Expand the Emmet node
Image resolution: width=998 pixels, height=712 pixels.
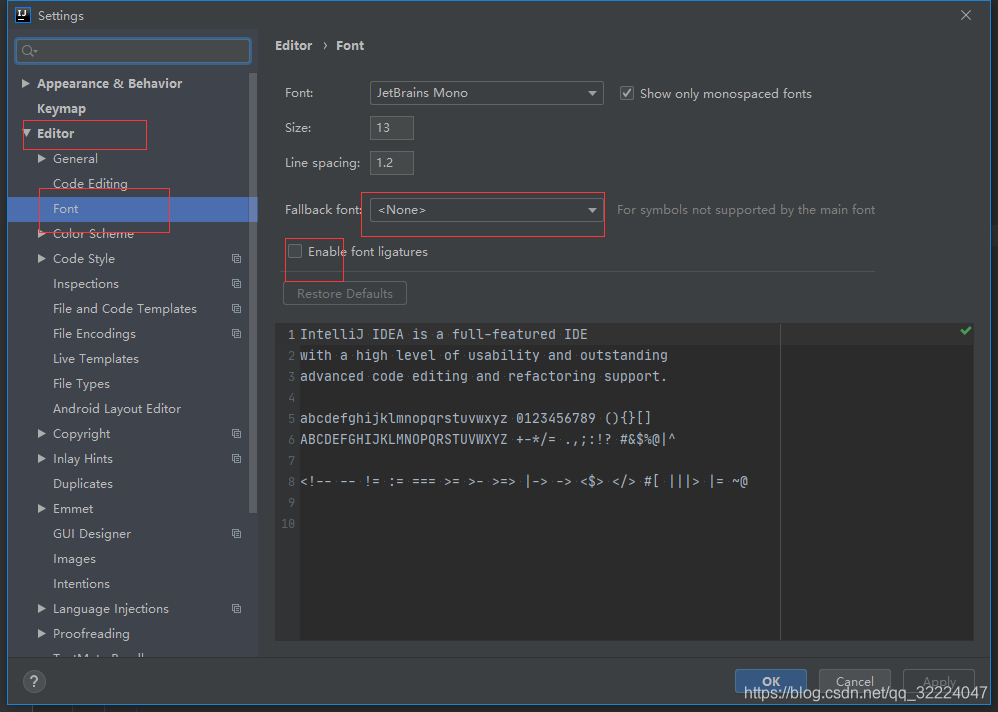[41, 508]
